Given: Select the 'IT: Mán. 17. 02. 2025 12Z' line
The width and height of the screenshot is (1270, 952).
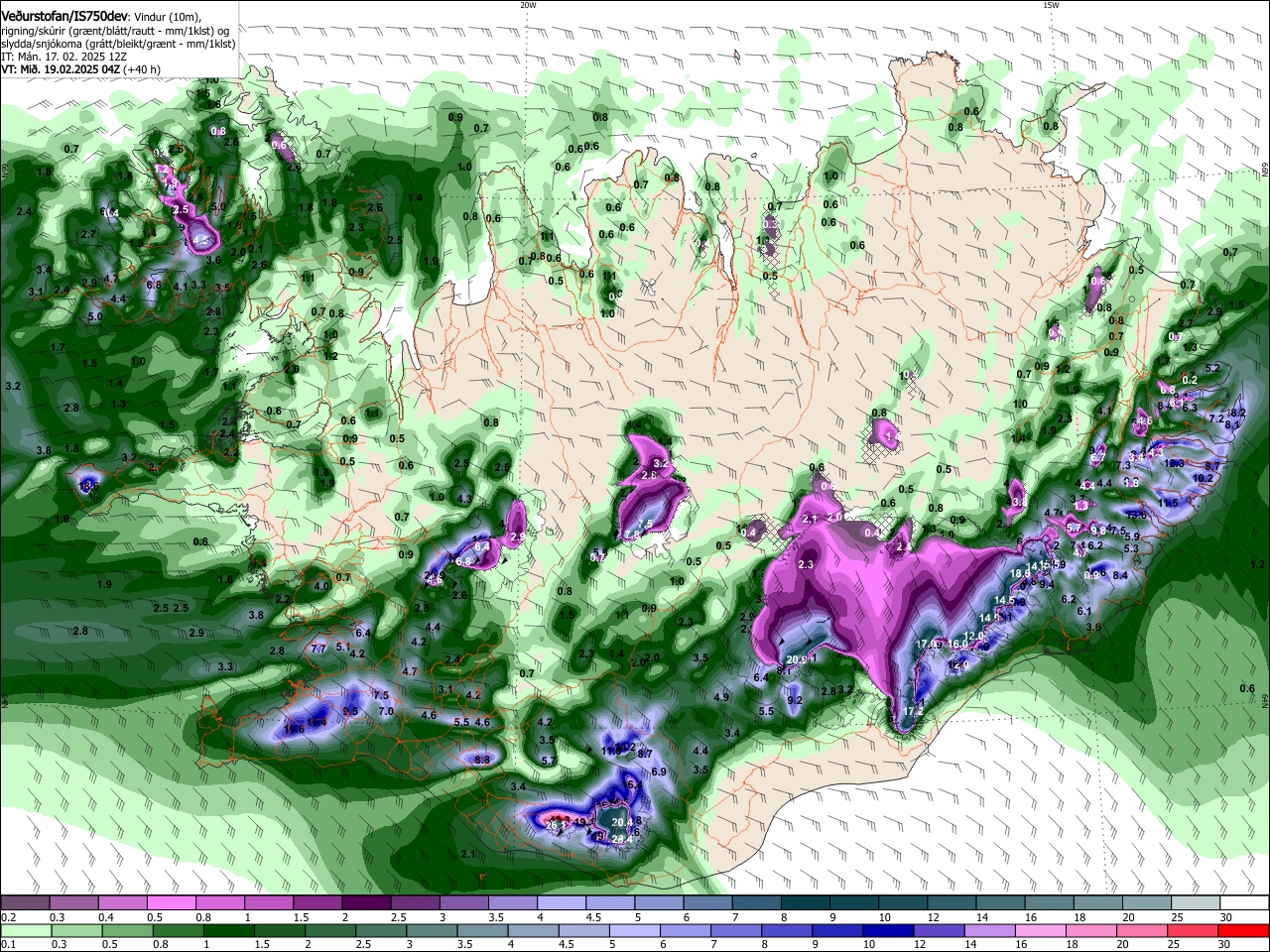Looking at the screenshot, I should click(63, 57).
